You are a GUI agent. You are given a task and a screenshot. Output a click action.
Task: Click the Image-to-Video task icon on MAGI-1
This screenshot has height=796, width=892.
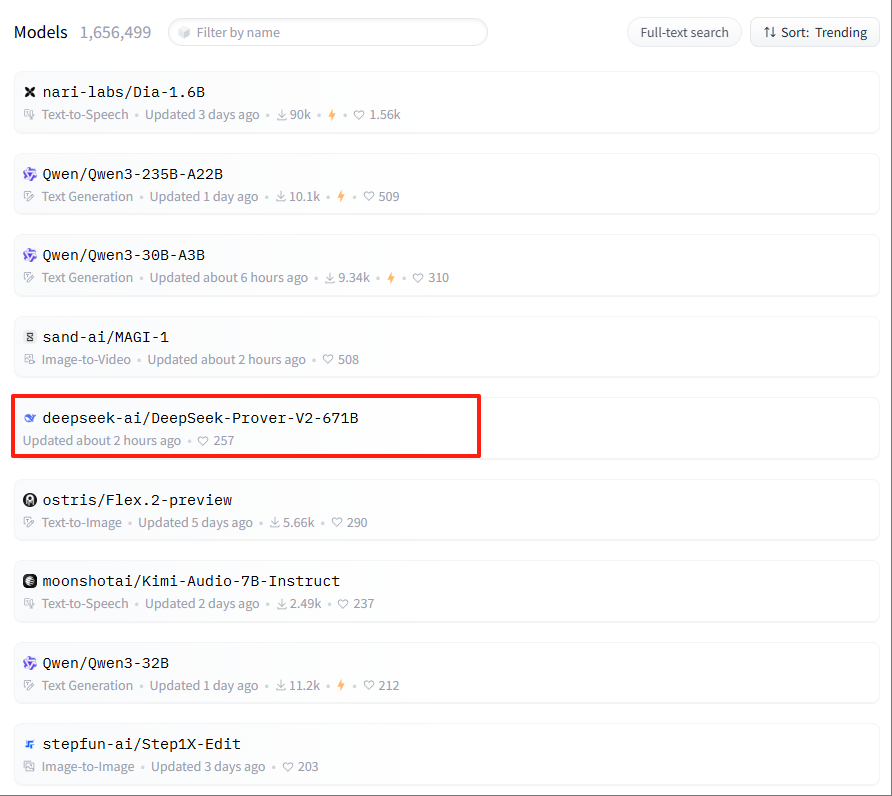coord(29,360)
